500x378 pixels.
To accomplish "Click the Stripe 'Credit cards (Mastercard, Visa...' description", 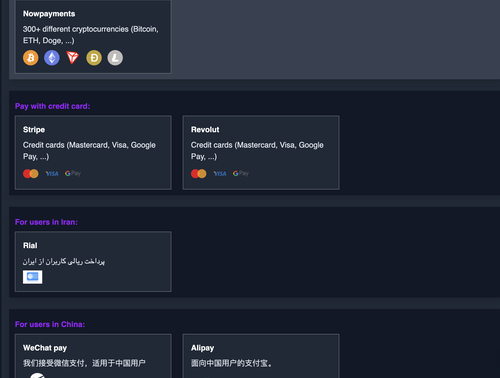I will [x=89, y=151].
